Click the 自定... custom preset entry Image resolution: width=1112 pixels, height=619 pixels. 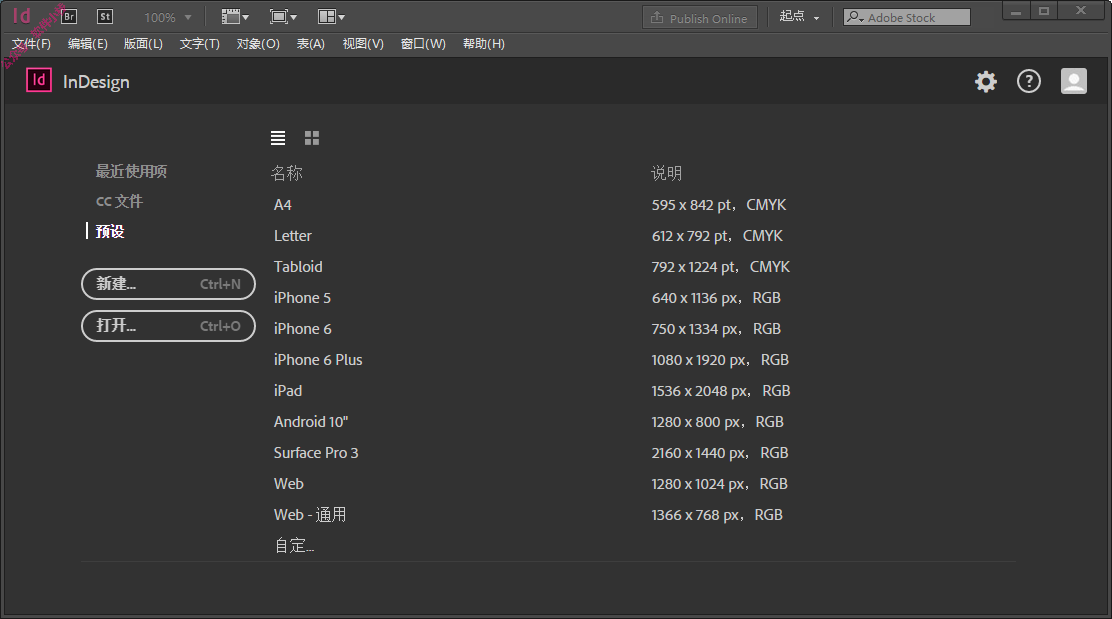click(x=294, y=545)
